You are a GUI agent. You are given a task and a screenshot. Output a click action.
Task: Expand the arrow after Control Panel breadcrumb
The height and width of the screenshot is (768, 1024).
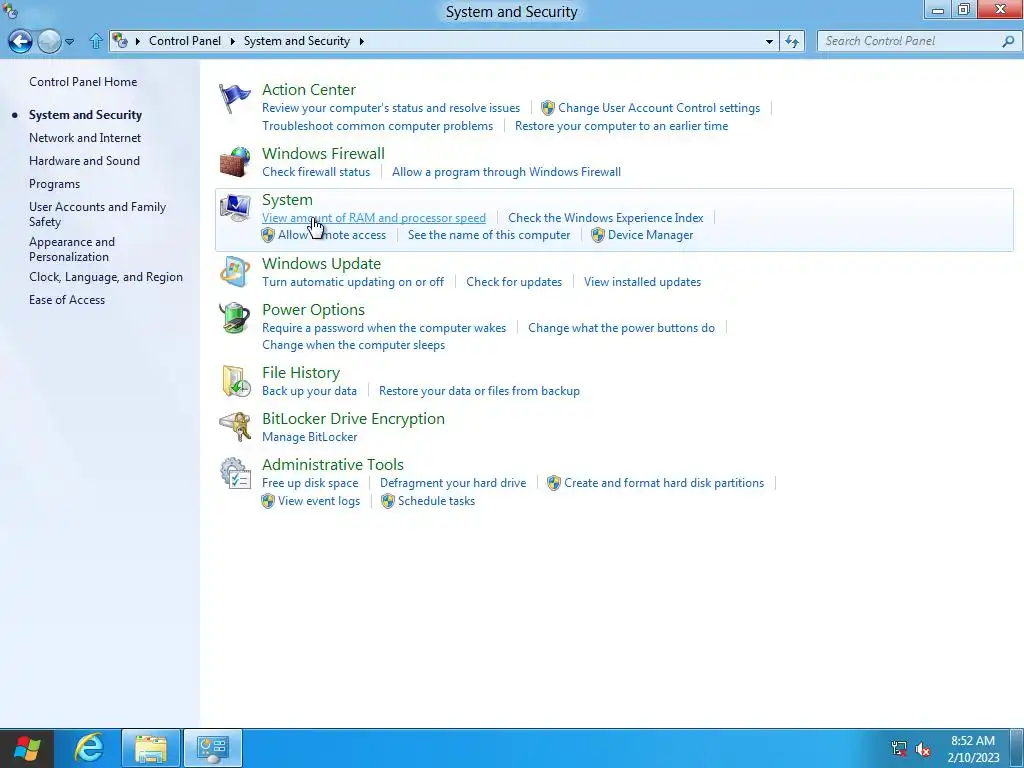point(232,41)
